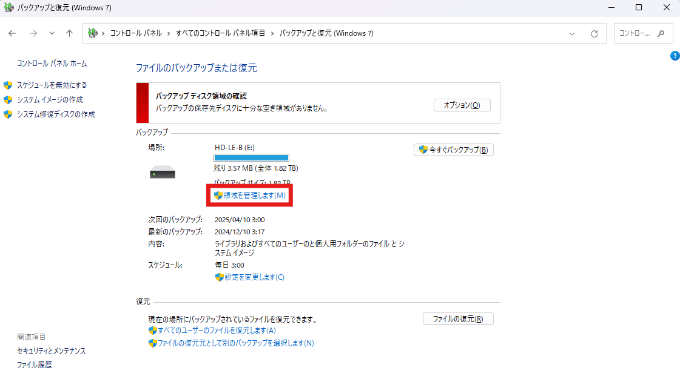This screenshot has width=680, height=379.
Task: Open the recent locations dropdown chevron
Action: pos(52,33)
